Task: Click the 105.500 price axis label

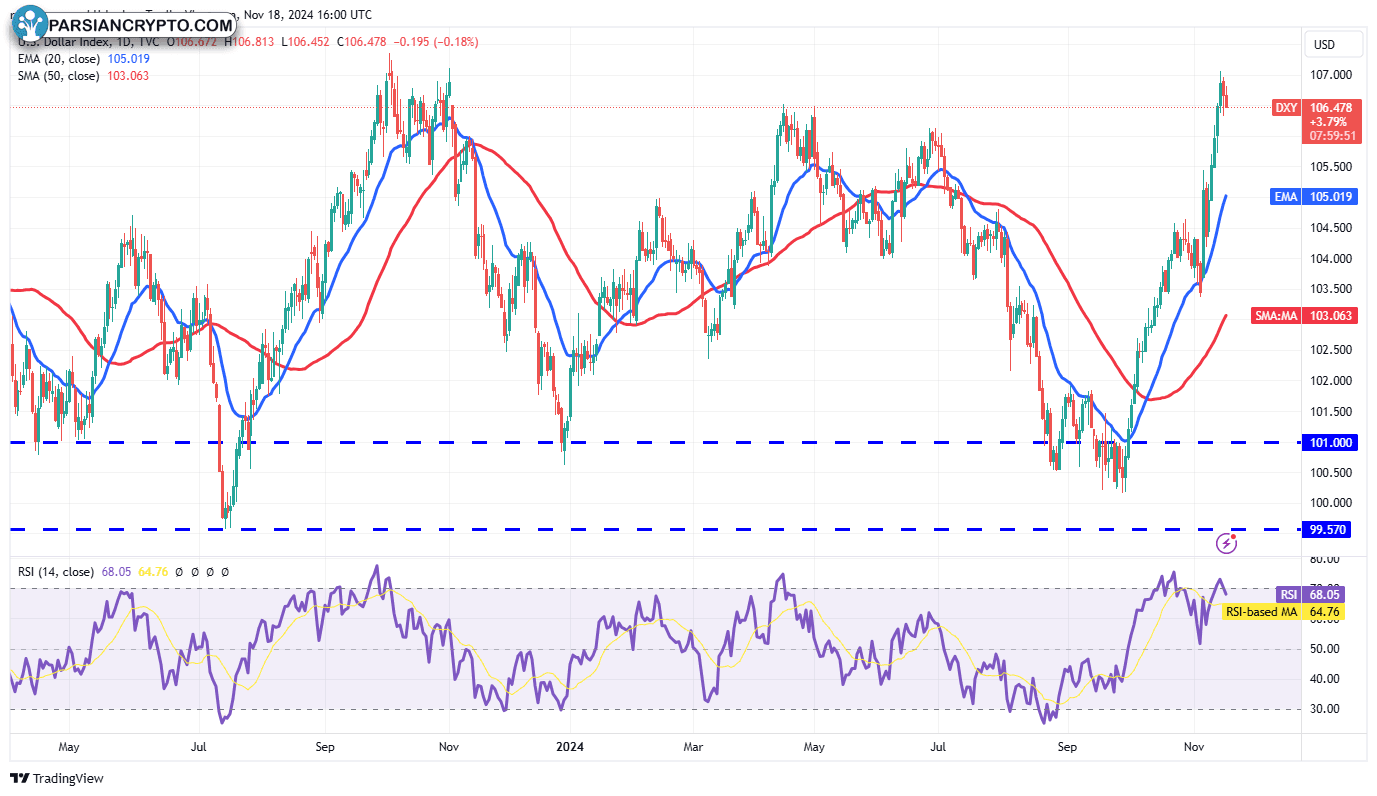Action: pyautogui.click(x=1329, y=167)
